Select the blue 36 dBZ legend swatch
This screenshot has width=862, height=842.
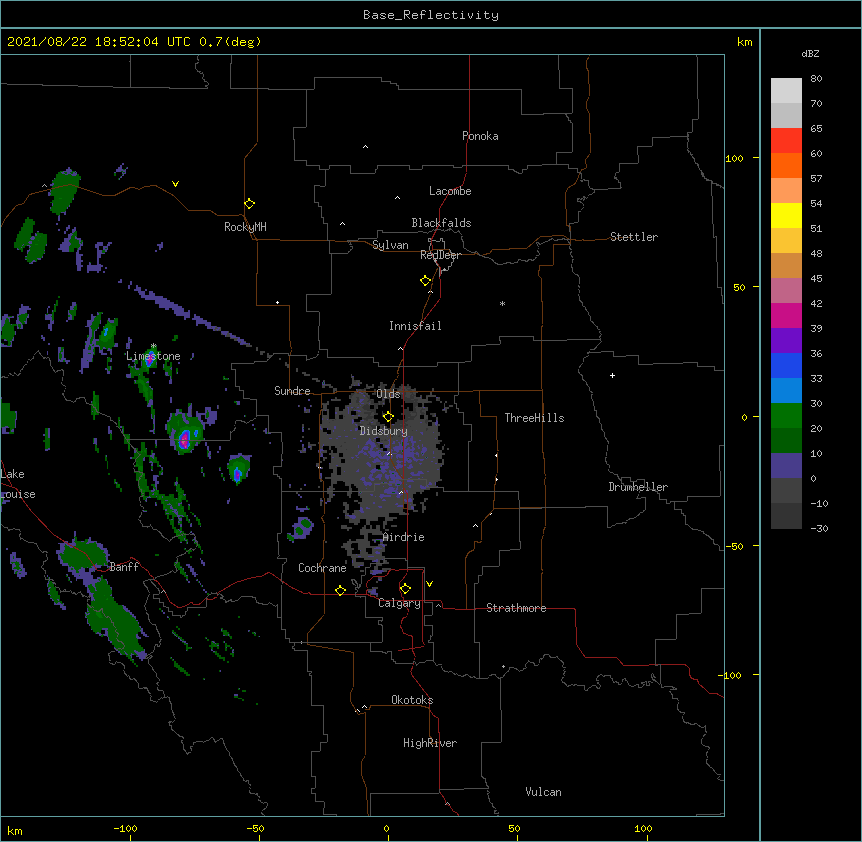point(786,365)
